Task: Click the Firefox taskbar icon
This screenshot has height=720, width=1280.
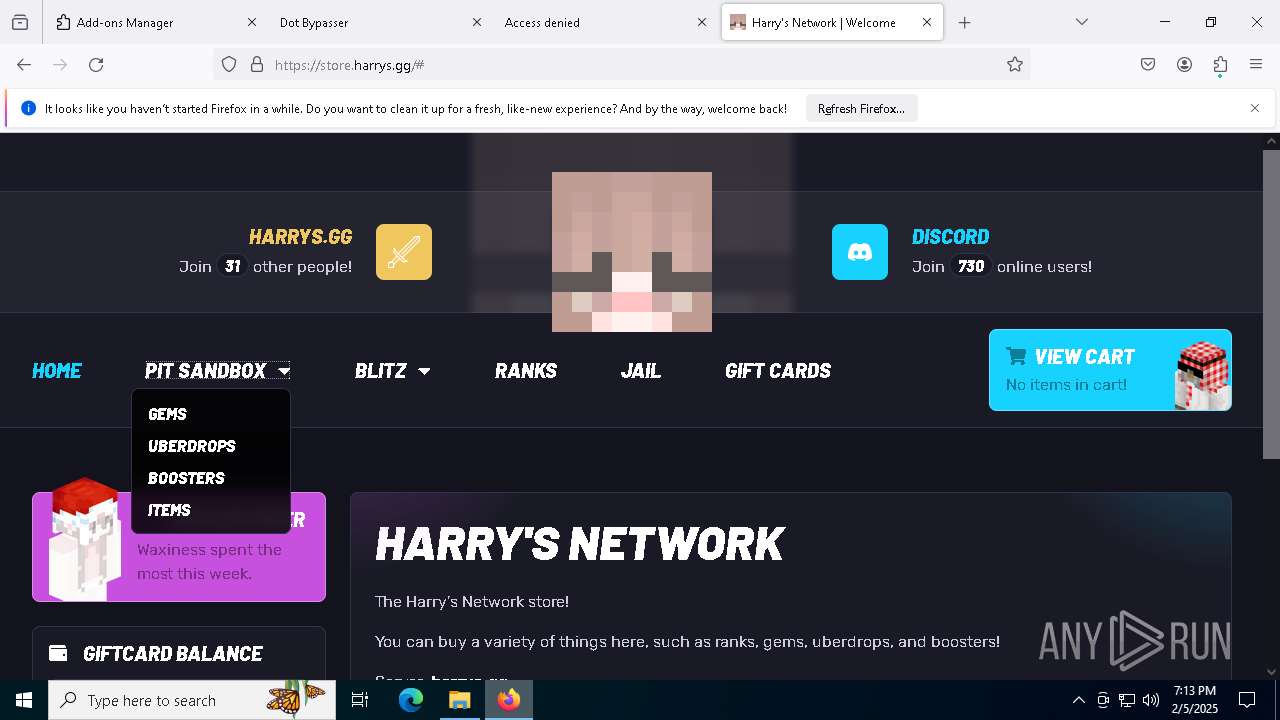Action: pyautogui.click(x=509, y=700)
